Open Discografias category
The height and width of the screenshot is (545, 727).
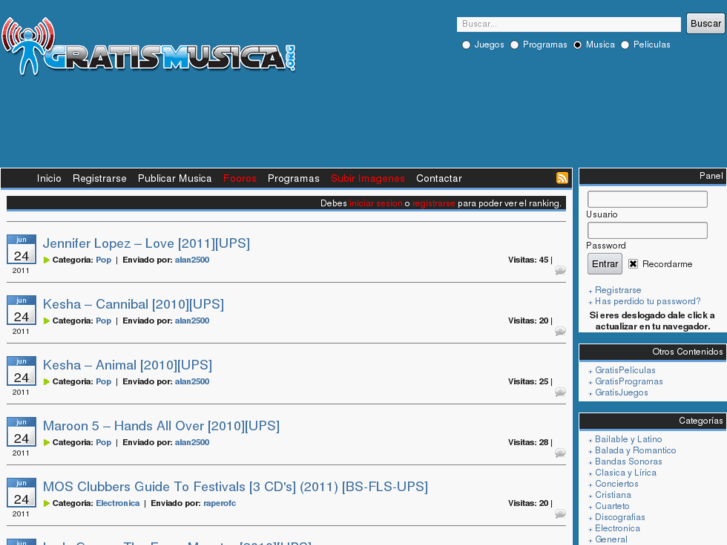click(620, 517)
